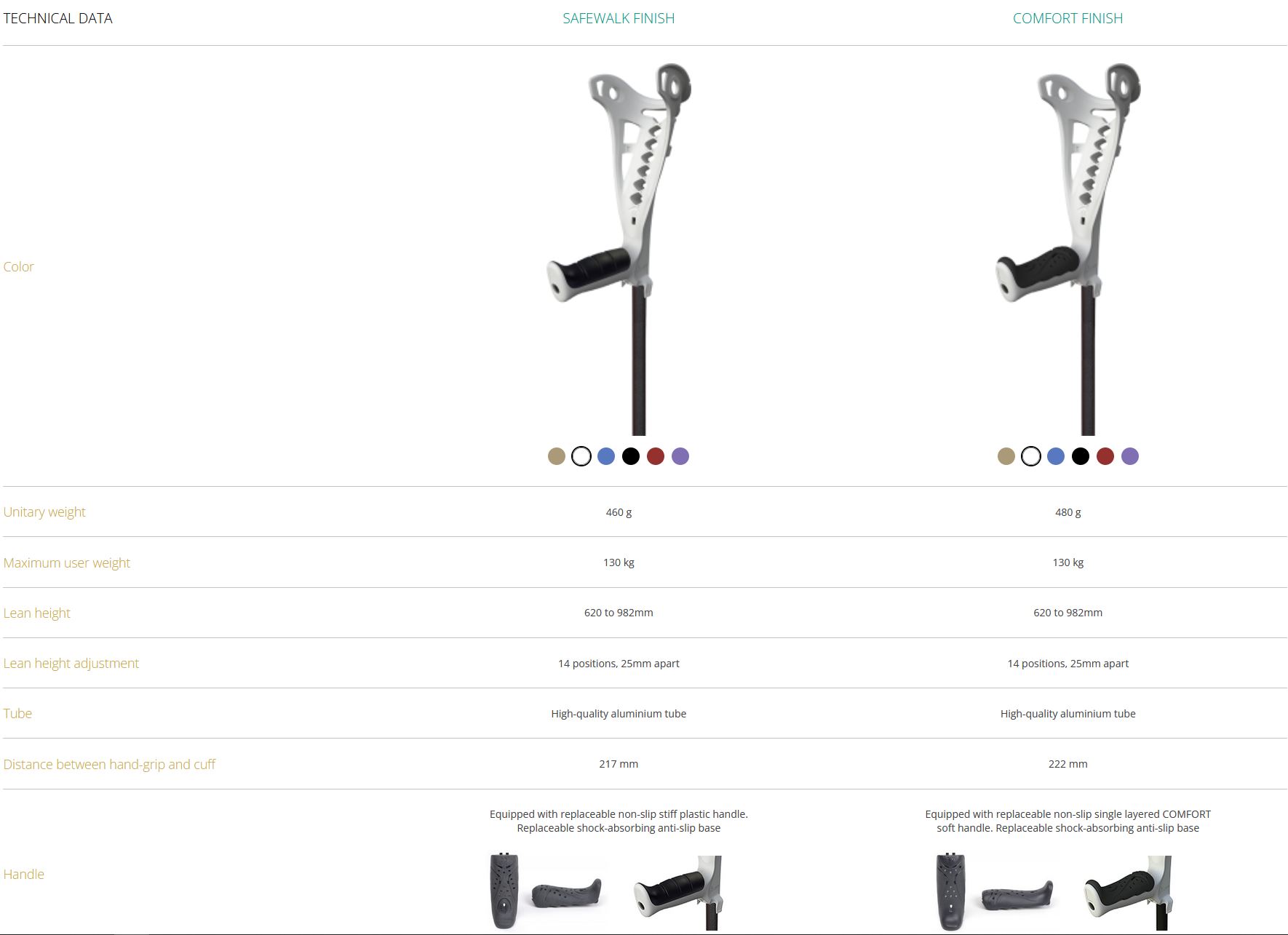This screenshot has width=1288, height=935.
Task: Click the Safewalk mounted hand-grip close-up image
Action: click(677, 892)
